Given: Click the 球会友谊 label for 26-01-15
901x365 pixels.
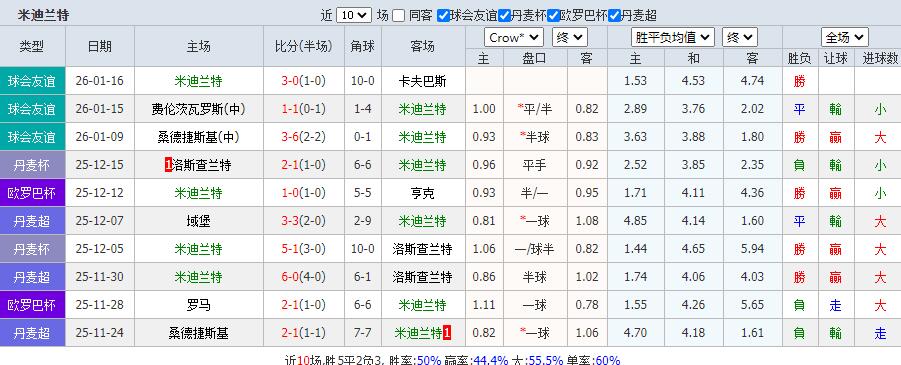Looking at the screenshot, I should point(32,109).
